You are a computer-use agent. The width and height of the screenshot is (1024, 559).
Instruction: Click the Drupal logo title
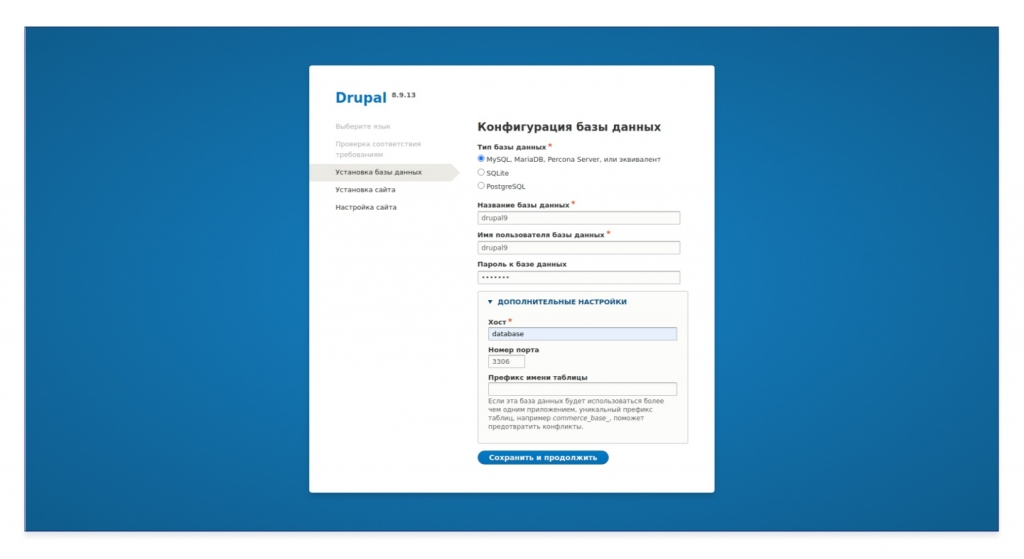[x=360, y=98]
